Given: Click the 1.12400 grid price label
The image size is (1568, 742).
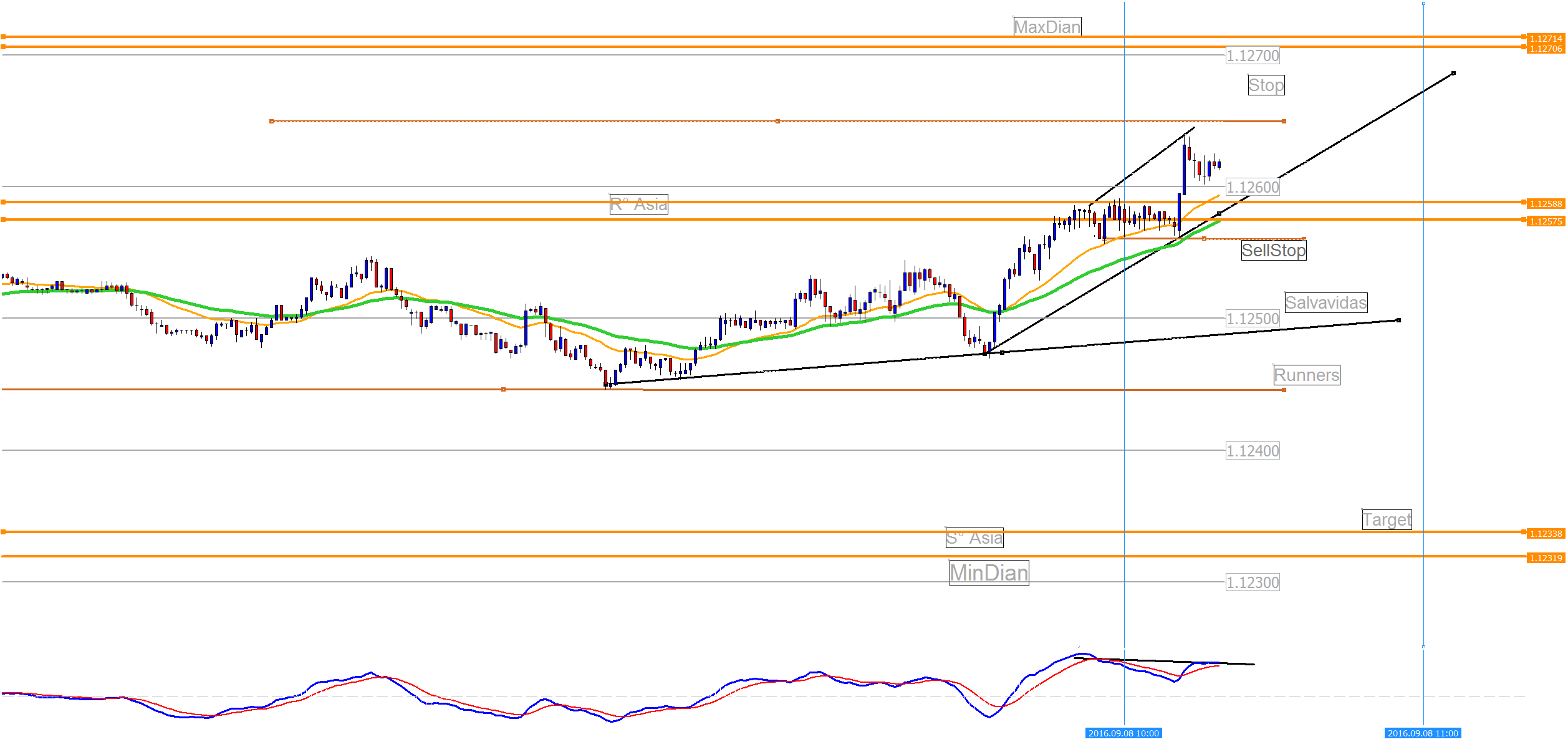Looking at the screenshot, I should [x=1253, y=451].
